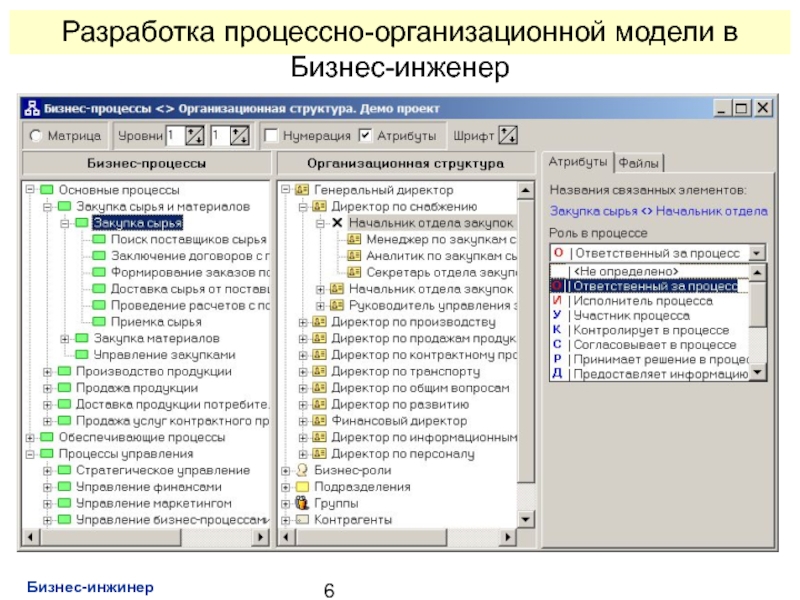800x600 pixels.
Task: Select Заключение договоров tree row
Action: (190, 256)
